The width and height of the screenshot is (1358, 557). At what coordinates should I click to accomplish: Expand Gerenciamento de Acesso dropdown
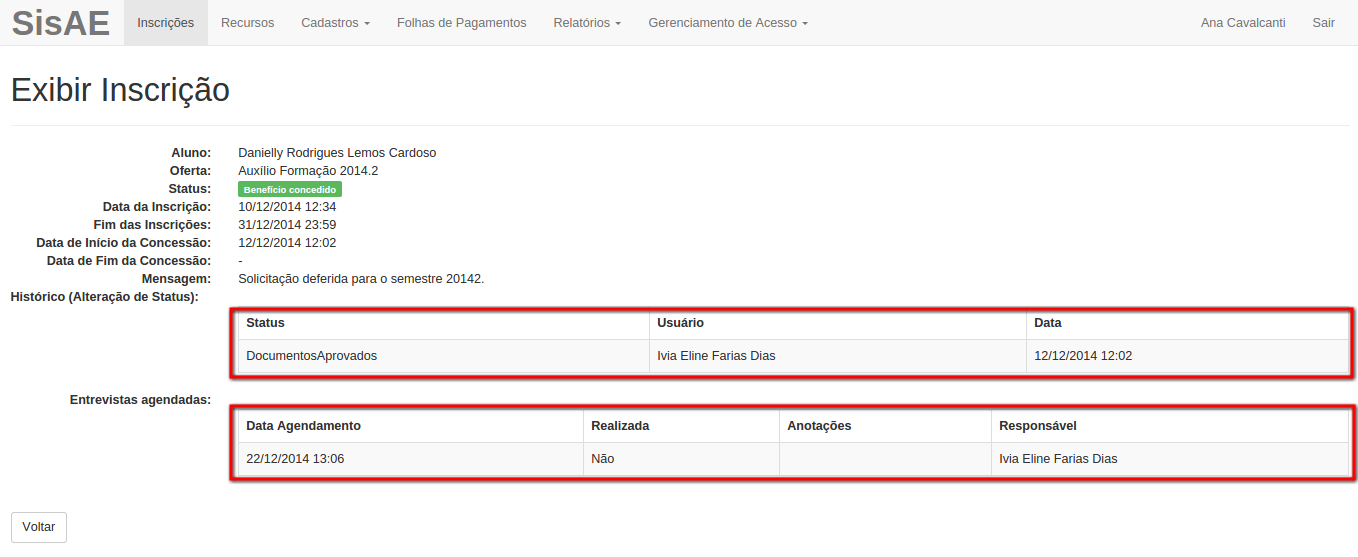728,22
